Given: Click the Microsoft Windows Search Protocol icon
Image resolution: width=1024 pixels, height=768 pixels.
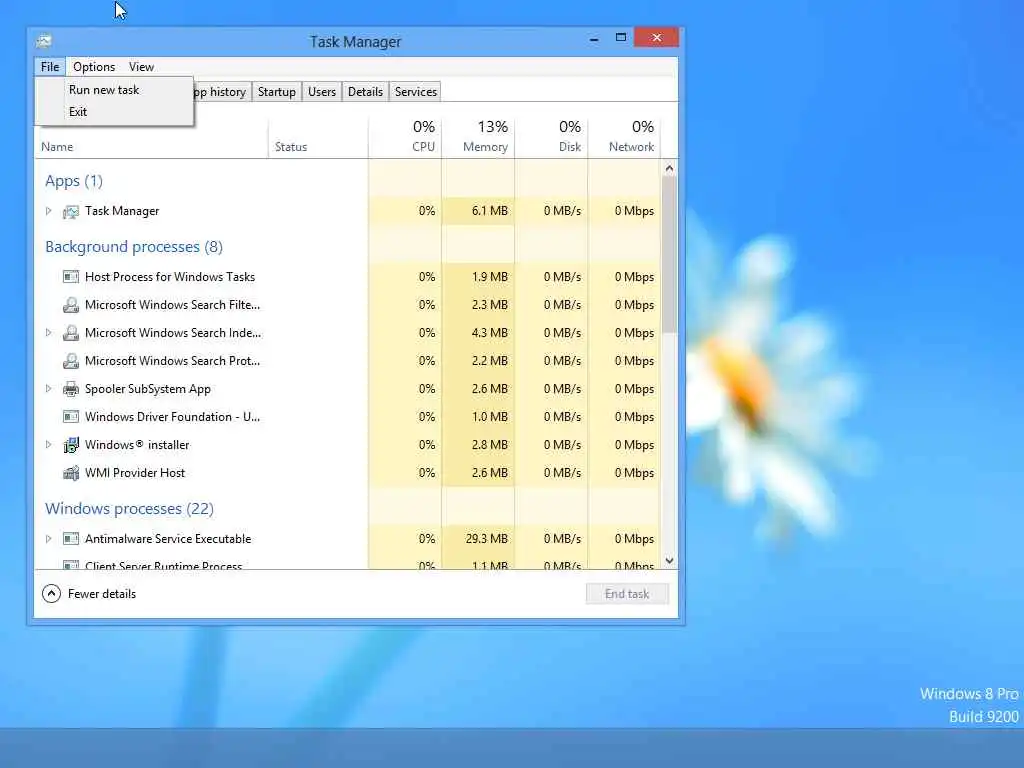Looking at the screenshot, I should click(71, 361).
